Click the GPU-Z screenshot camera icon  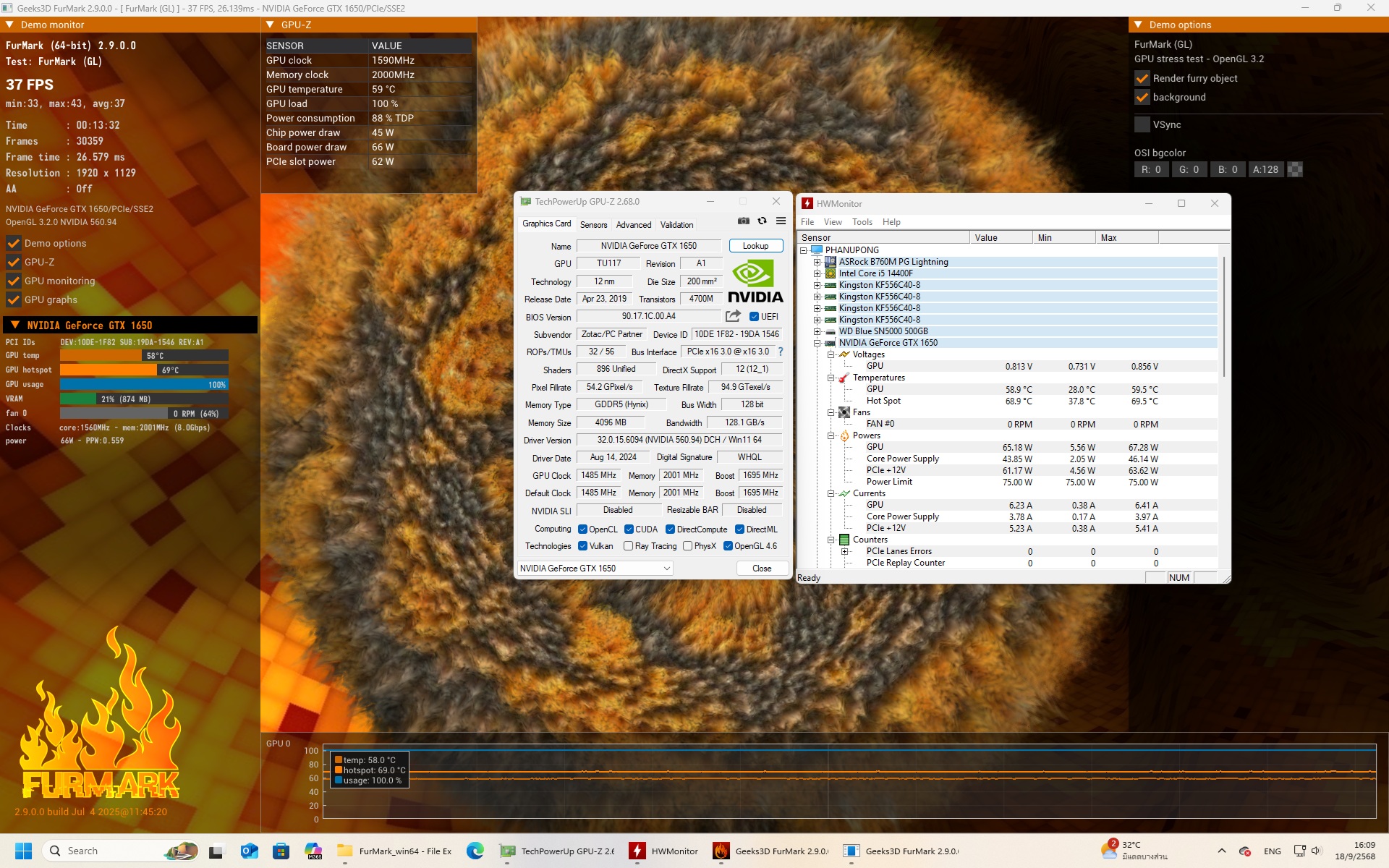click(x=743, y=221)
